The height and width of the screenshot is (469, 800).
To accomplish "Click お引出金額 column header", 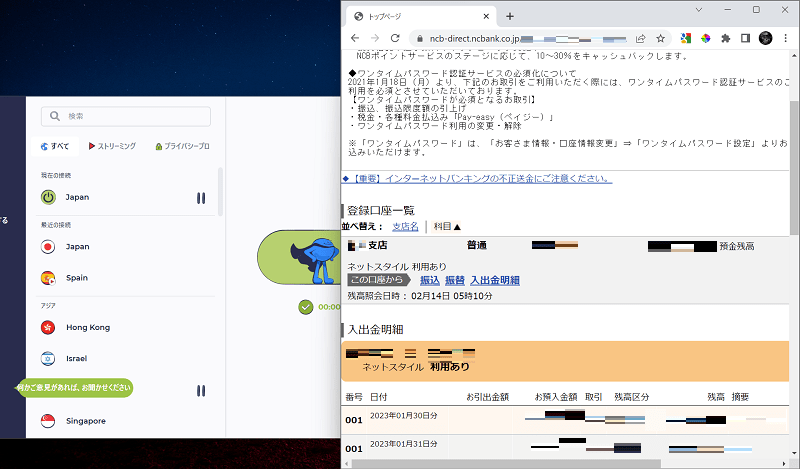I will click(x=487, y=397).
